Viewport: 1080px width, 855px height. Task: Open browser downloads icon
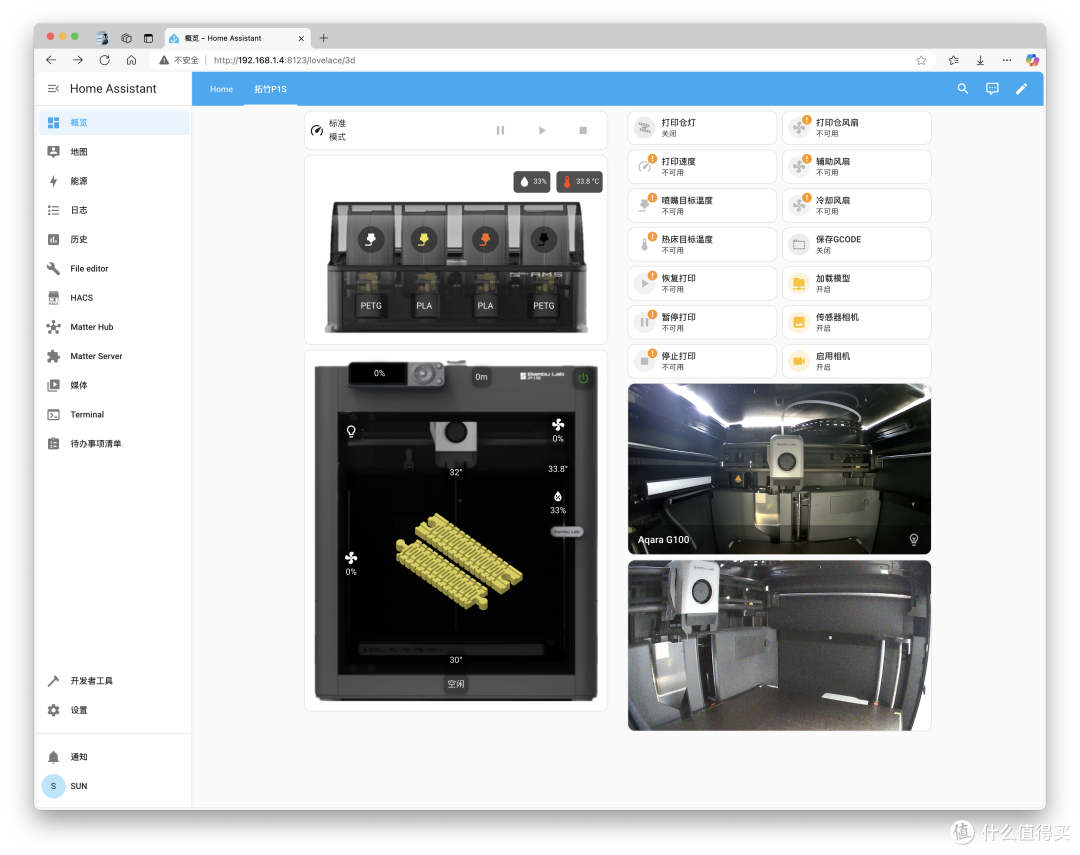click(x=980, y=60)
